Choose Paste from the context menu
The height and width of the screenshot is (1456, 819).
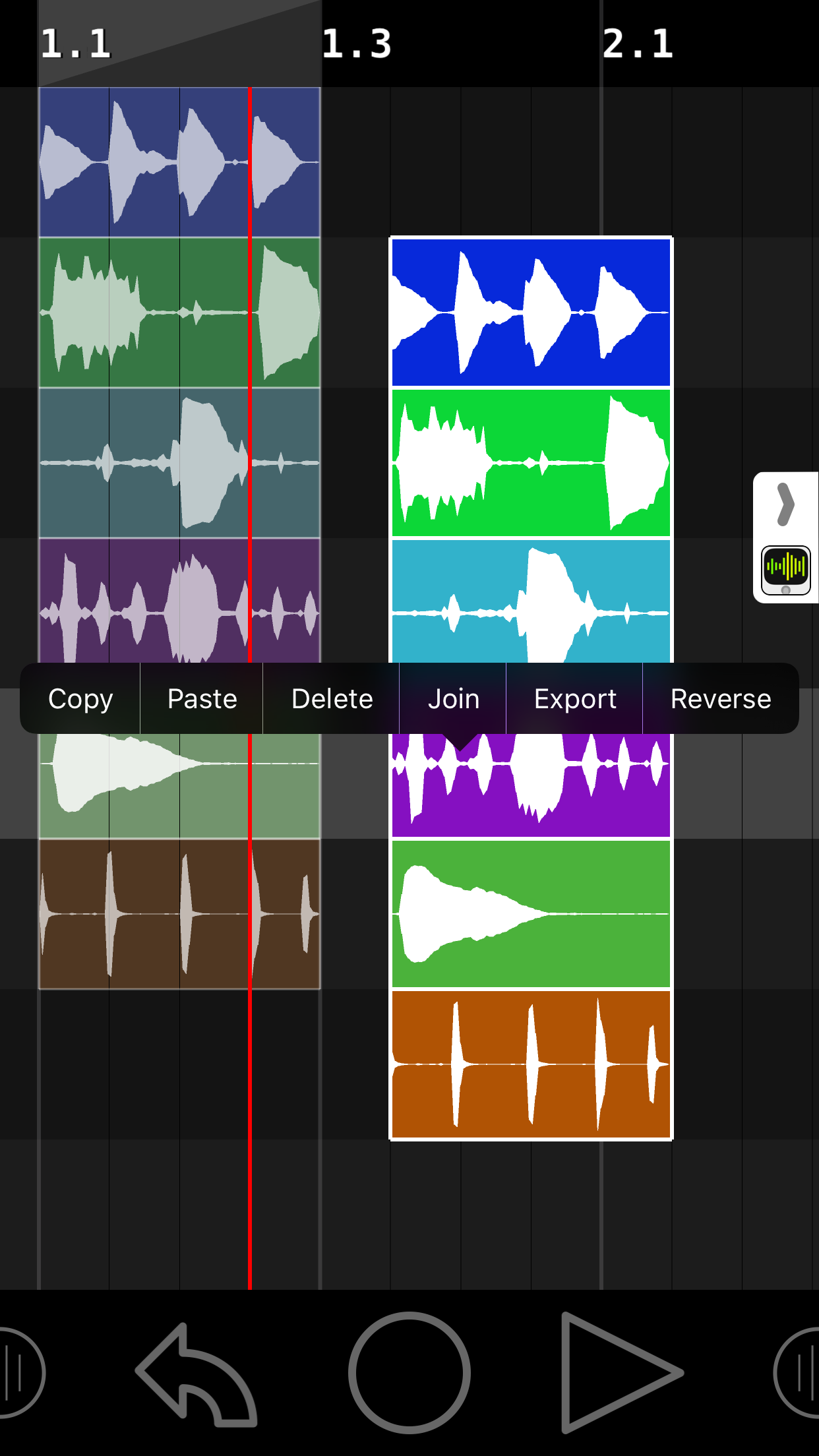(x=202, y=699)
